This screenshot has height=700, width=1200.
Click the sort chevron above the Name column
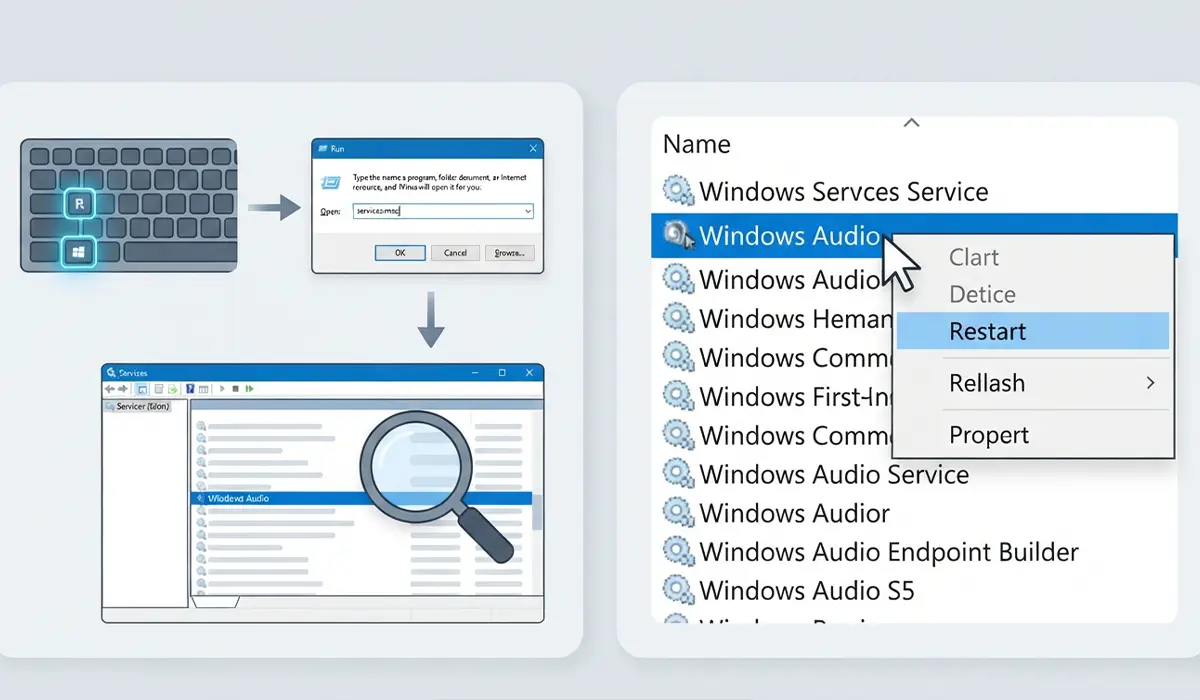[x=910, y=123]
